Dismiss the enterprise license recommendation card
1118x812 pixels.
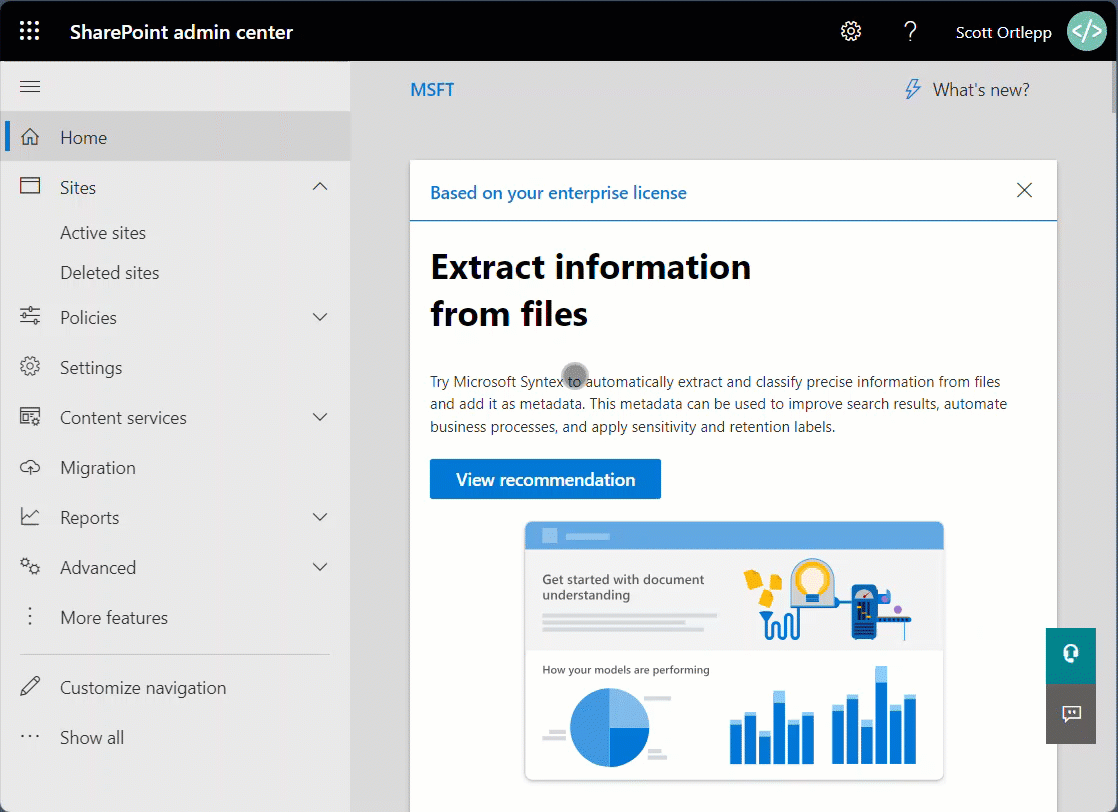[x=1024, y=190]
